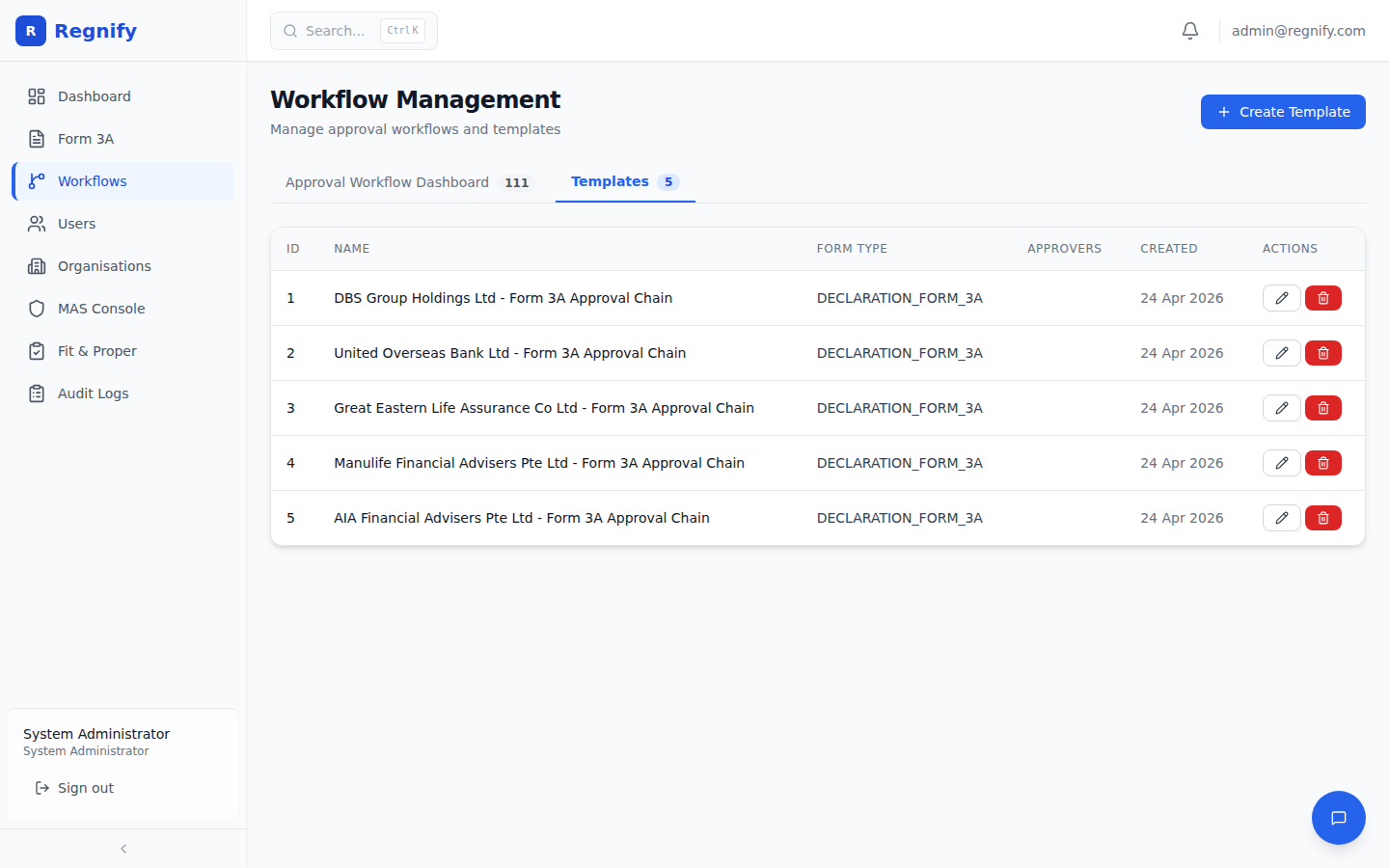Image resolution: width=1389 pixels, height=868 pixels.
Task: Collapse the sidebar with the chevron
Action: [123, 849]
